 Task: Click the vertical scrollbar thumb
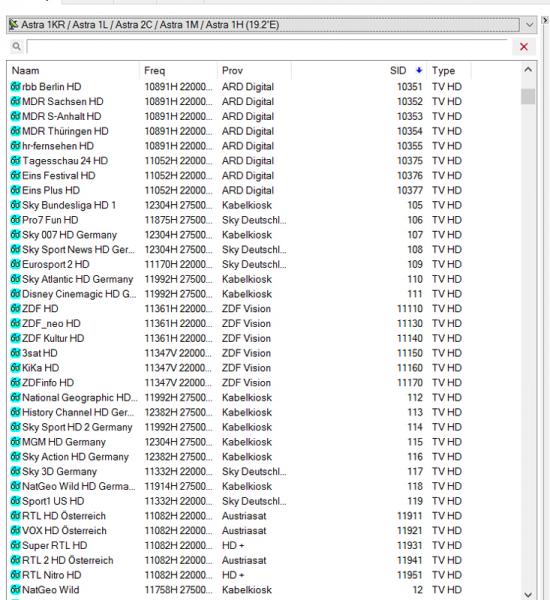528,96
